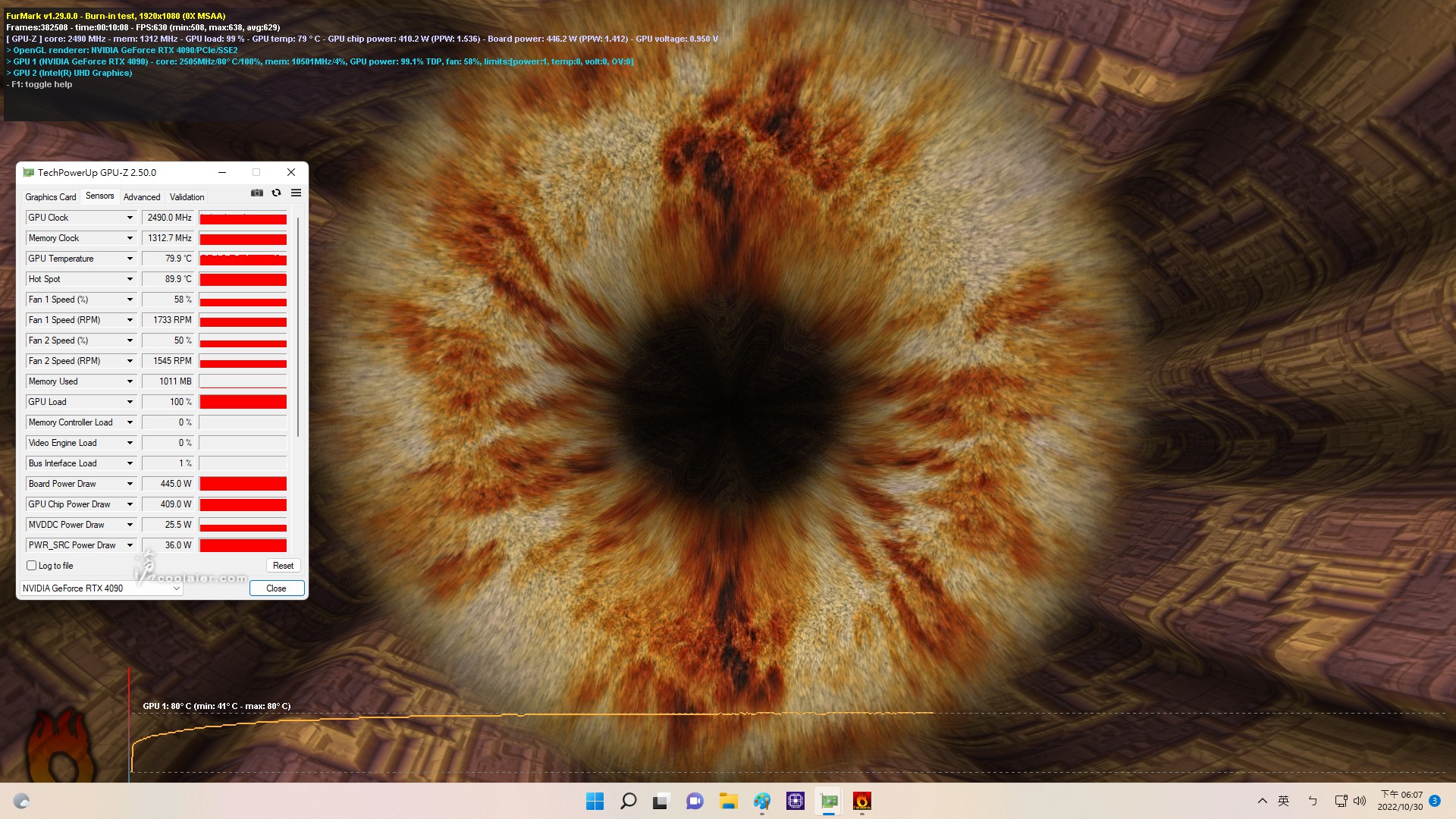The image size is (1456, 819).
Task: Open network settings in the system tray
Action: pyautogui.click(x=1341, y=801)
